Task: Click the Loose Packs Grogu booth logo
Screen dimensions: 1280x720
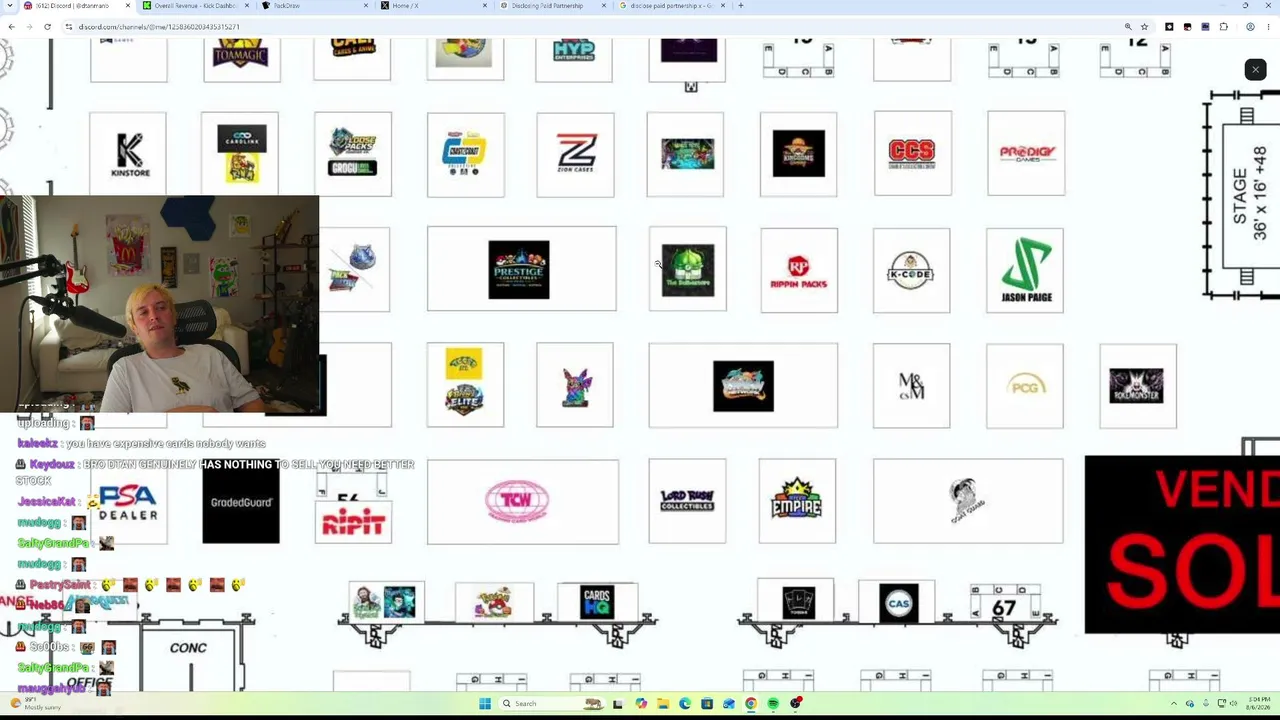Action: coord(352,153)
